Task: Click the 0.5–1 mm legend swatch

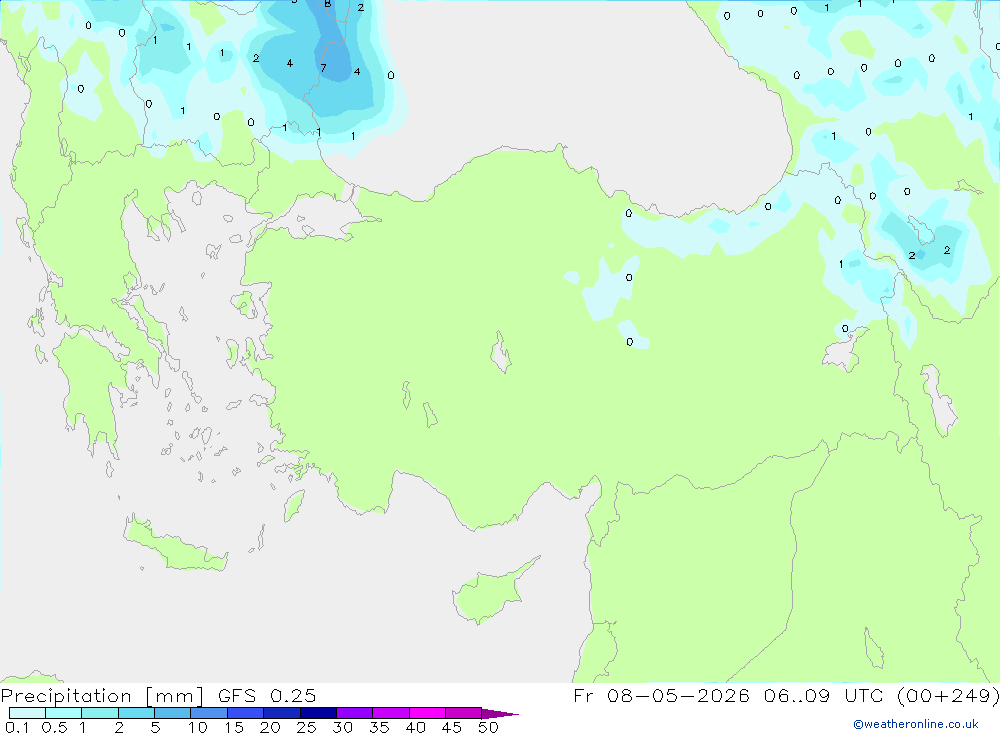Action: pos(64,713)
